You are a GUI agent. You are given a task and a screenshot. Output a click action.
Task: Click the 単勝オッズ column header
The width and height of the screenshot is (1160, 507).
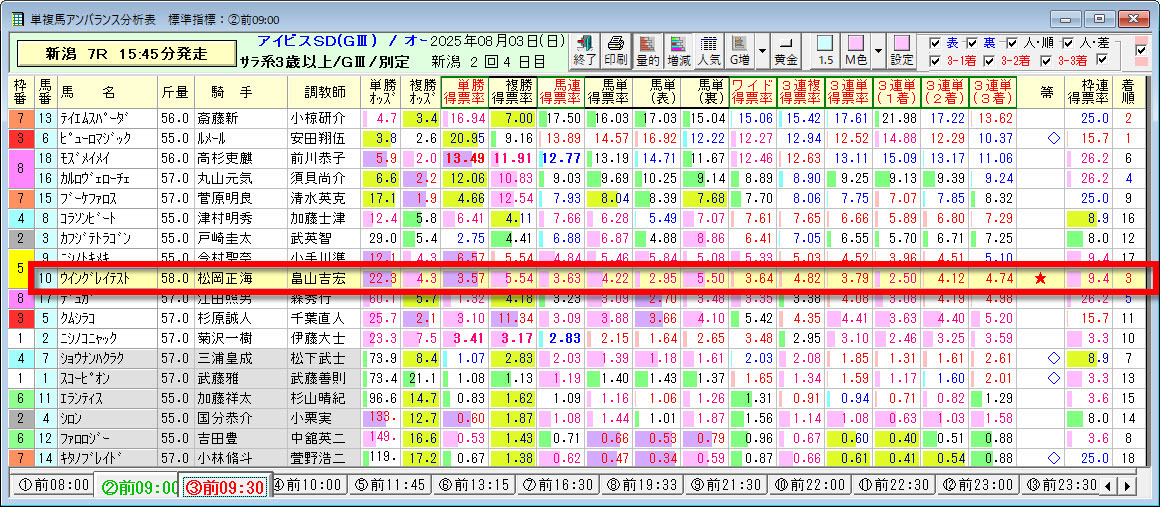tap(382, 91)
